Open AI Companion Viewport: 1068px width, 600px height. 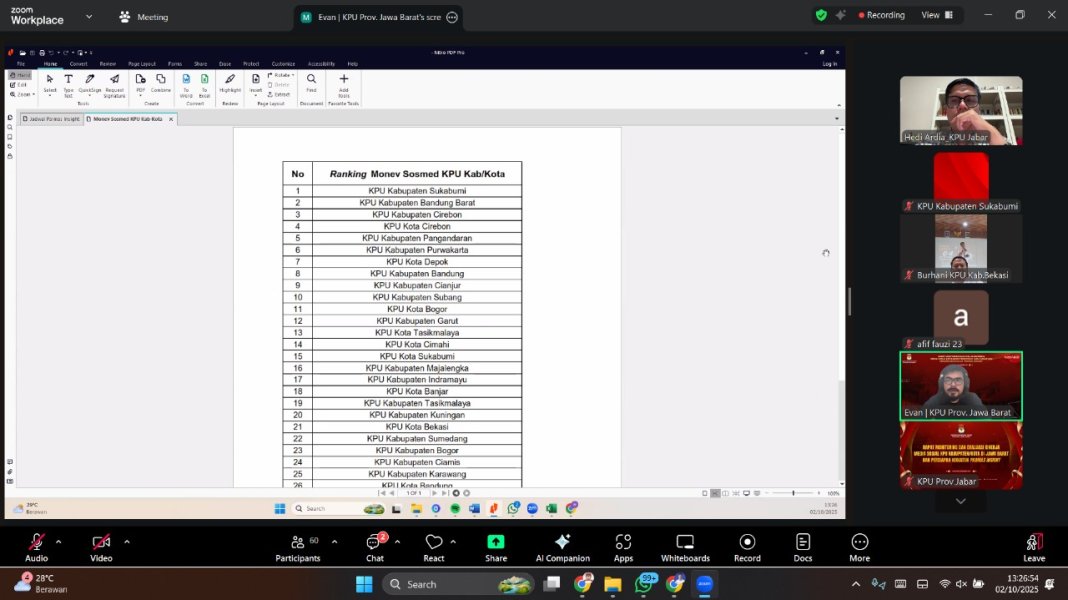pos(562,547)
